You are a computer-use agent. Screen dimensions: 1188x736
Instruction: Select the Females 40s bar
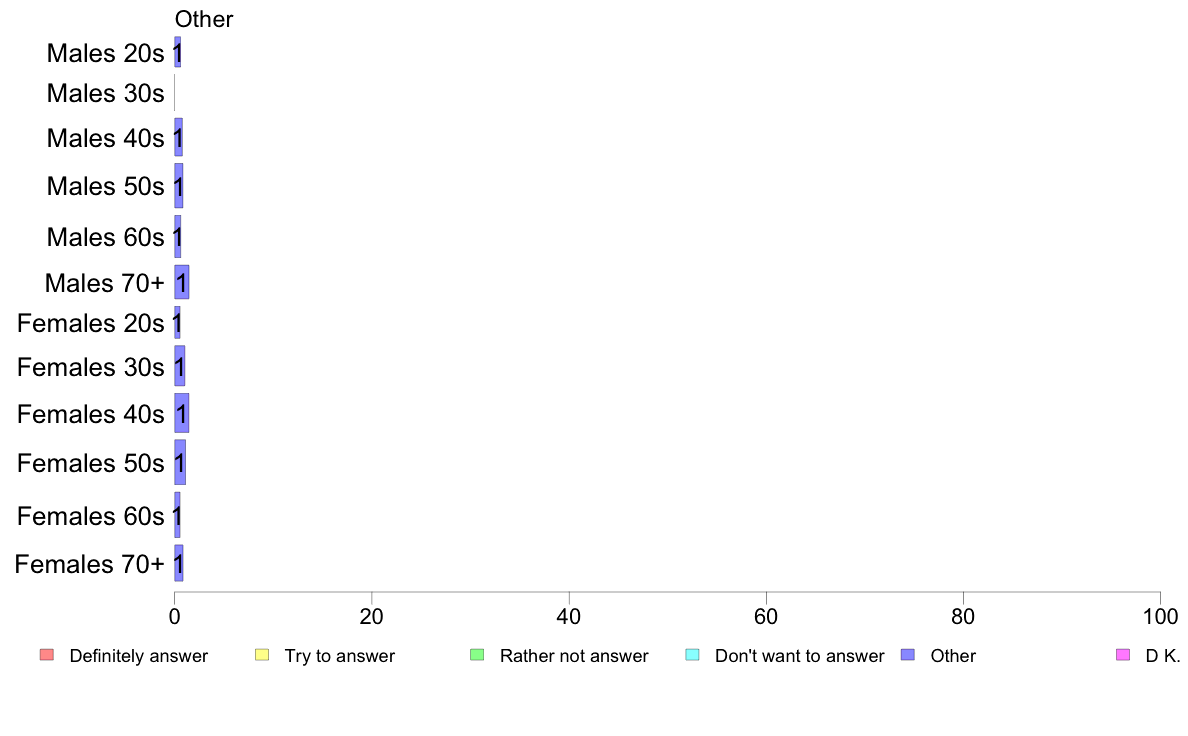[181, 413]
